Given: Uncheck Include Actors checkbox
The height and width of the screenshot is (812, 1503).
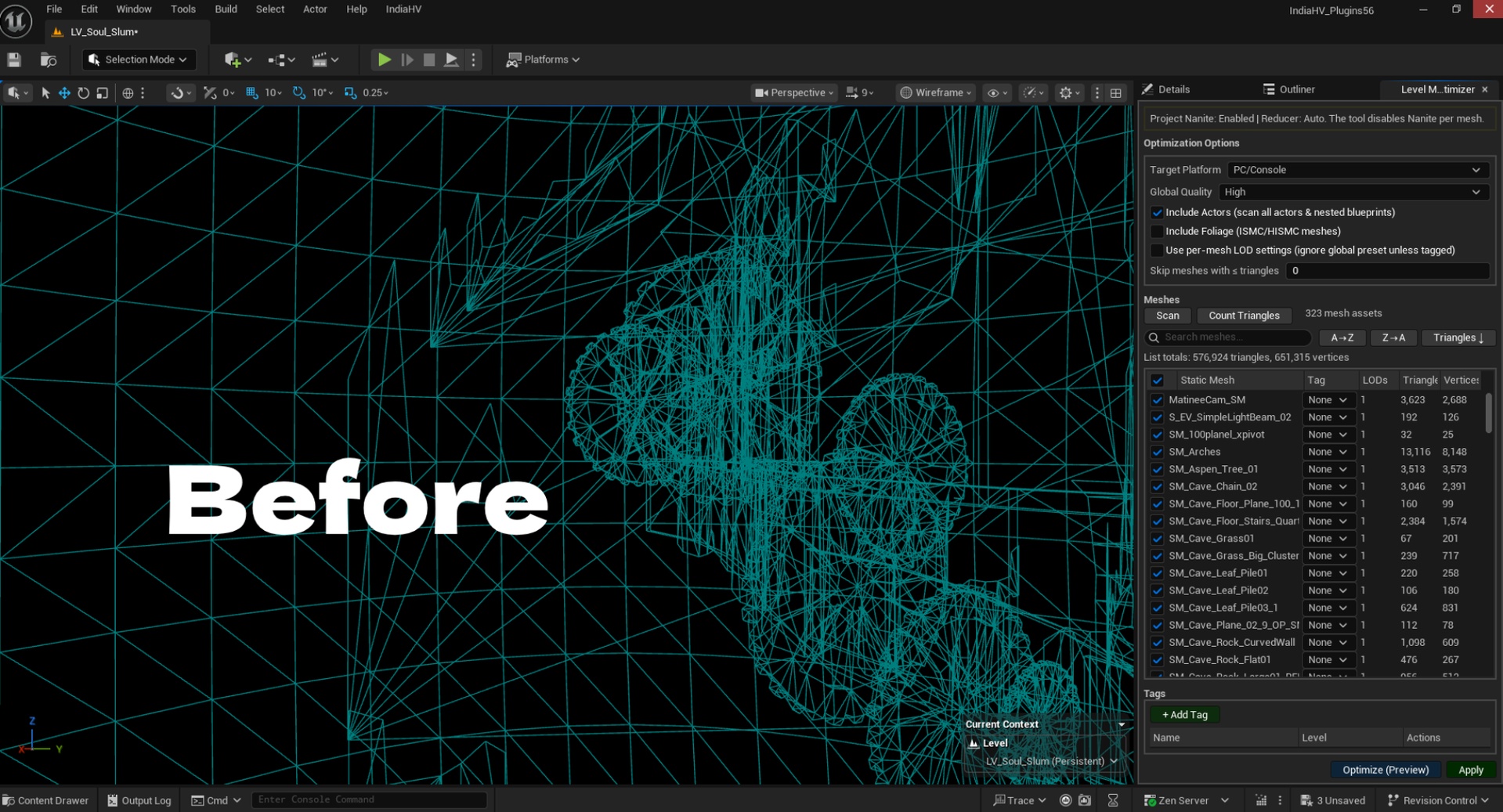Looking at the screenshot, I should coord(1157,213).
